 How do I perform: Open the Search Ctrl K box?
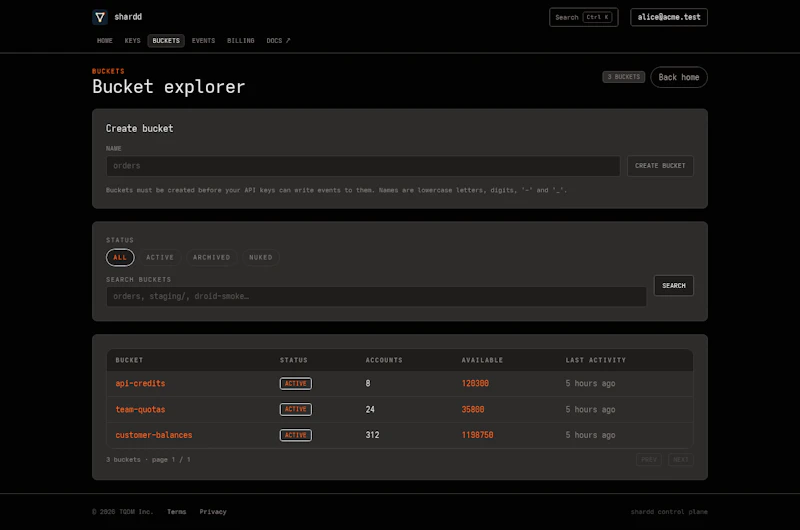point(583,17)
